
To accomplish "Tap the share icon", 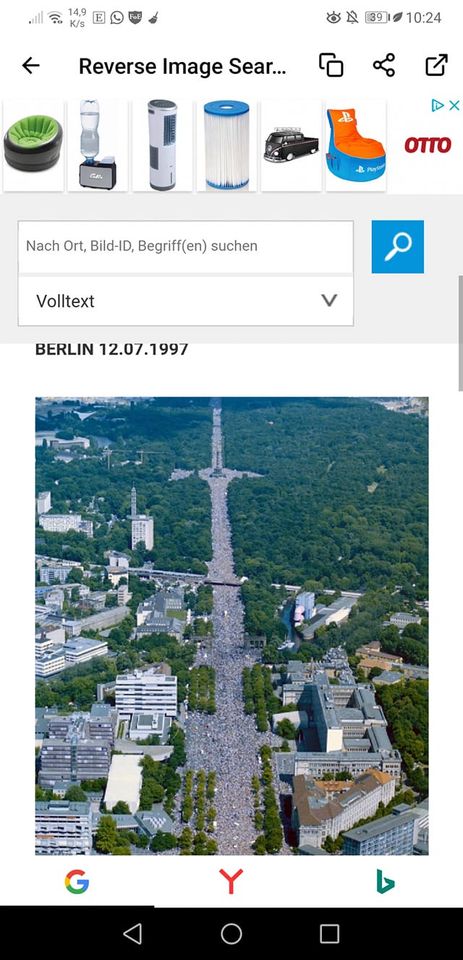I will [384, 66].
